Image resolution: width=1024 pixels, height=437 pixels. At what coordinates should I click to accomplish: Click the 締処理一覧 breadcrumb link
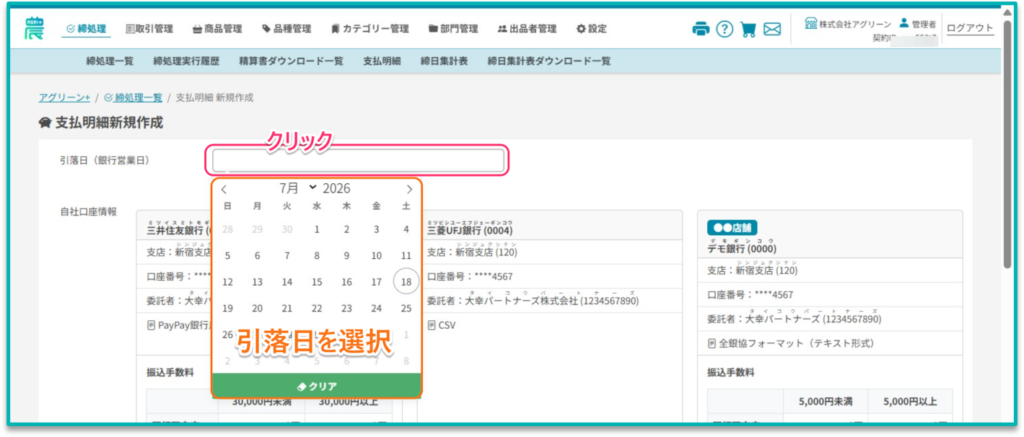click(x=133, y=97)
